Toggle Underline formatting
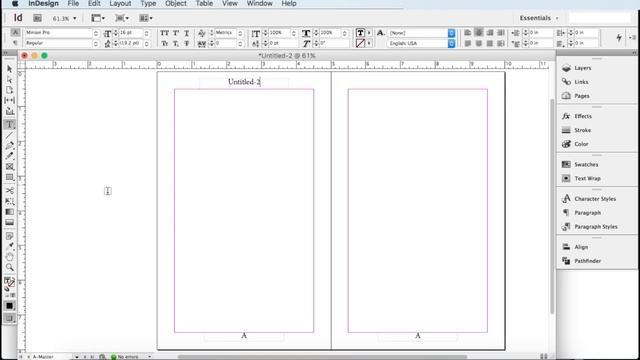This screenshot has width=640, height=360. click(187, 33)
